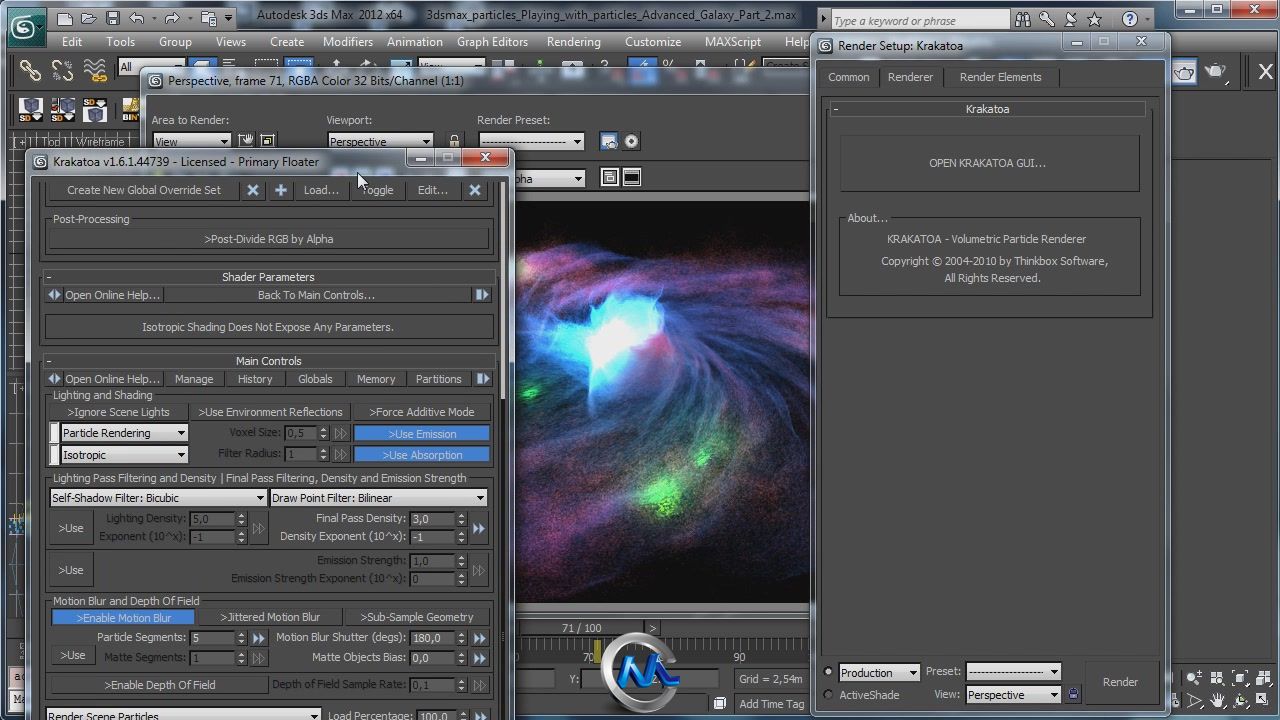Click the Field-of-View icon in viewport controls
This screenshot has width=1280, height=720.
coord(1195,701)
